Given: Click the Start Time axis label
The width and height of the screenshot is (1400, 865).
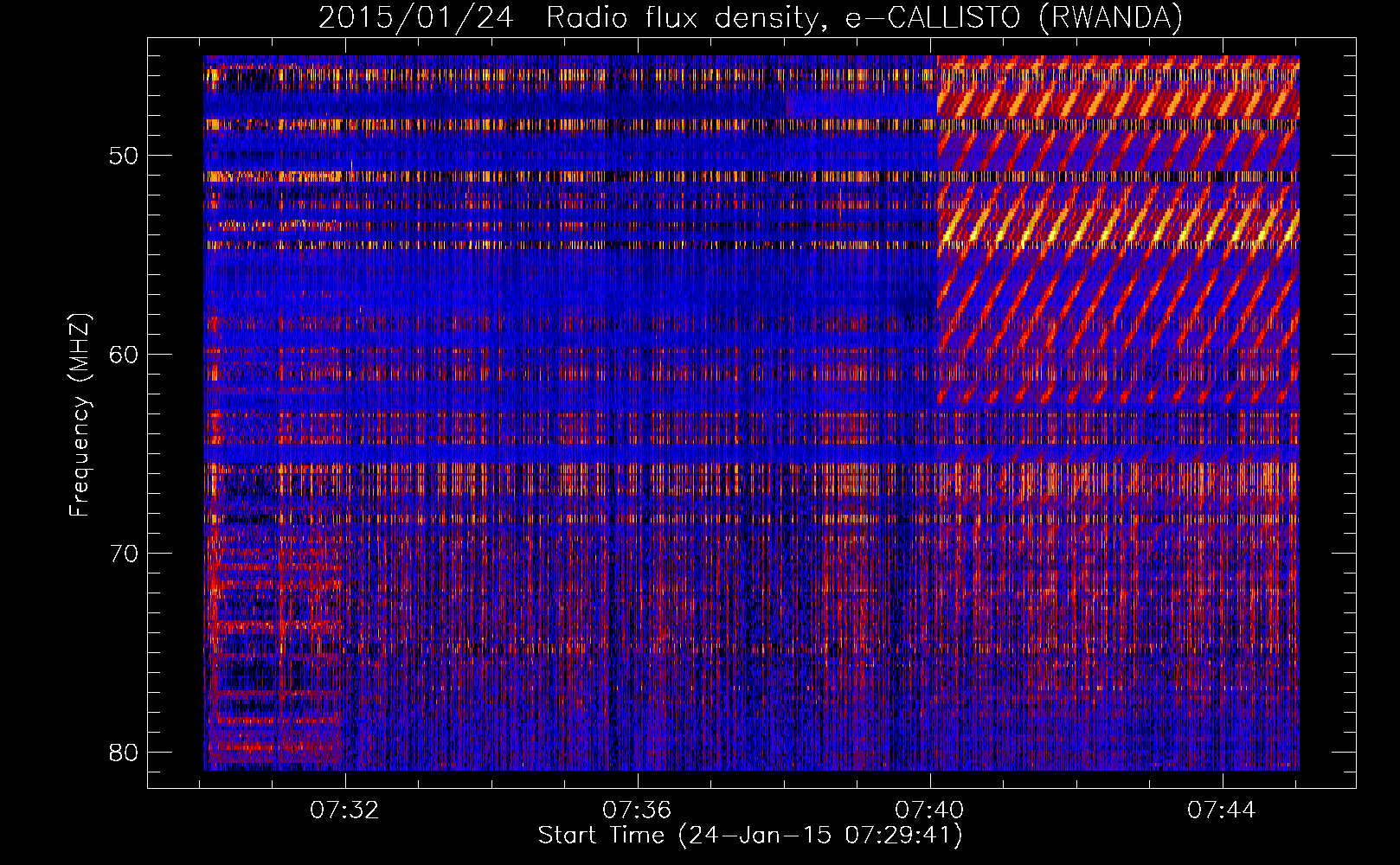Looking at the screenshot, I should click(750, 836).
